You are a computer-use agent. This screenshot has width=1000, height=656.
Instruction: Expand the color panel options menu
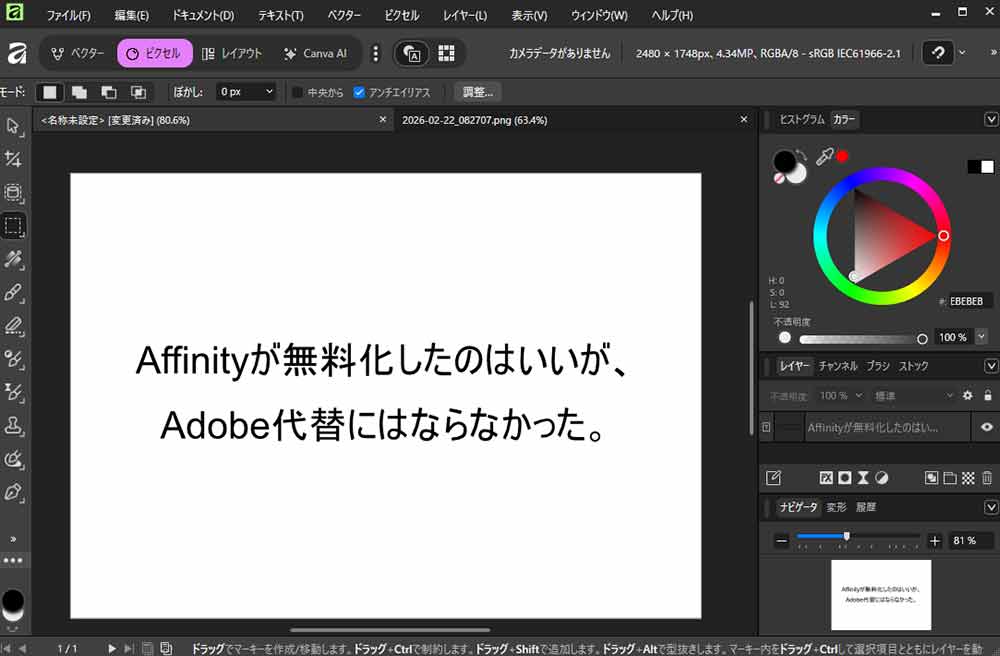tap(990, 120)
